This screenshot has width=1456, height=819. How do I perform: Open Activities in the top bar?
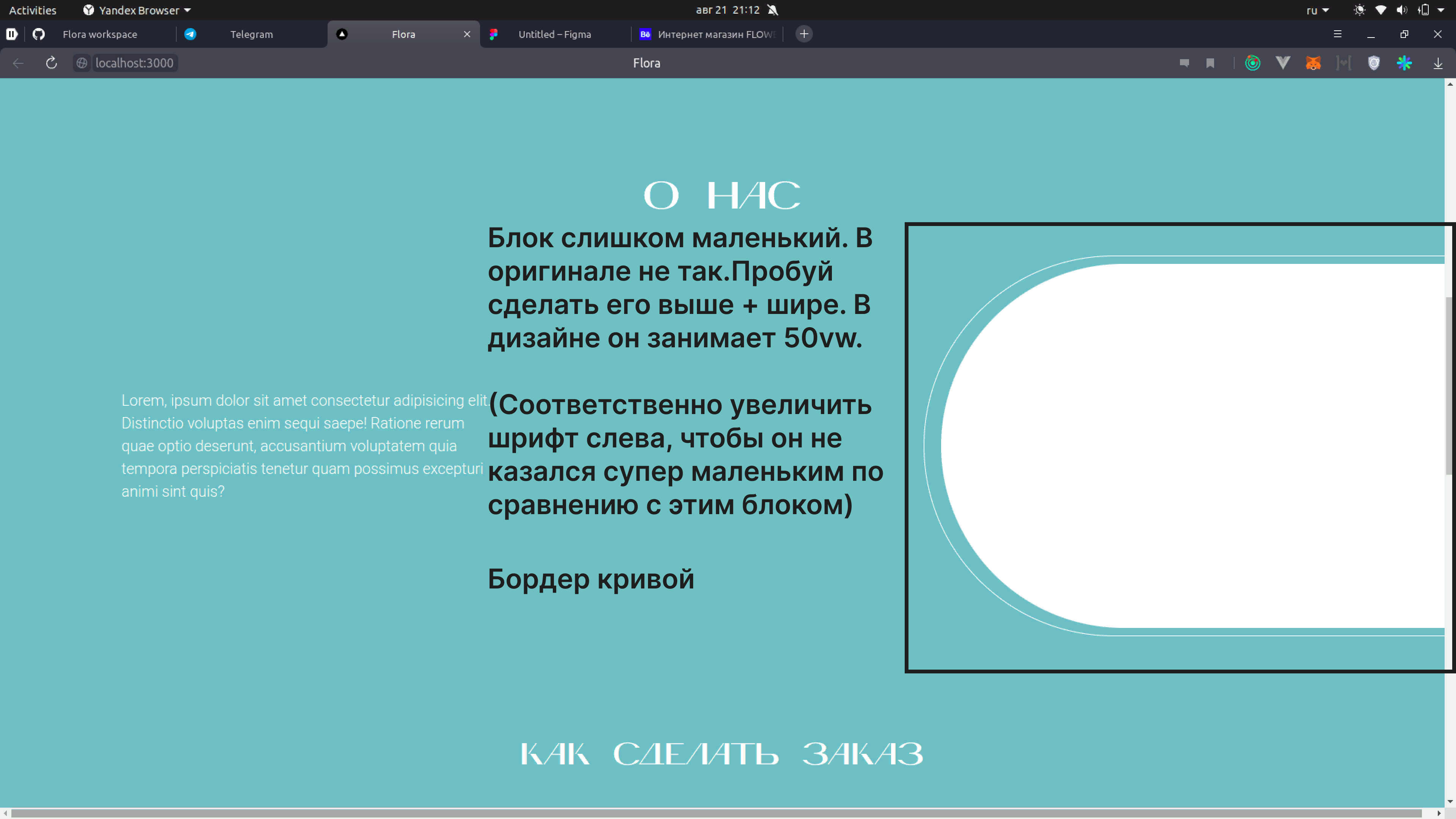coord(32,9)
